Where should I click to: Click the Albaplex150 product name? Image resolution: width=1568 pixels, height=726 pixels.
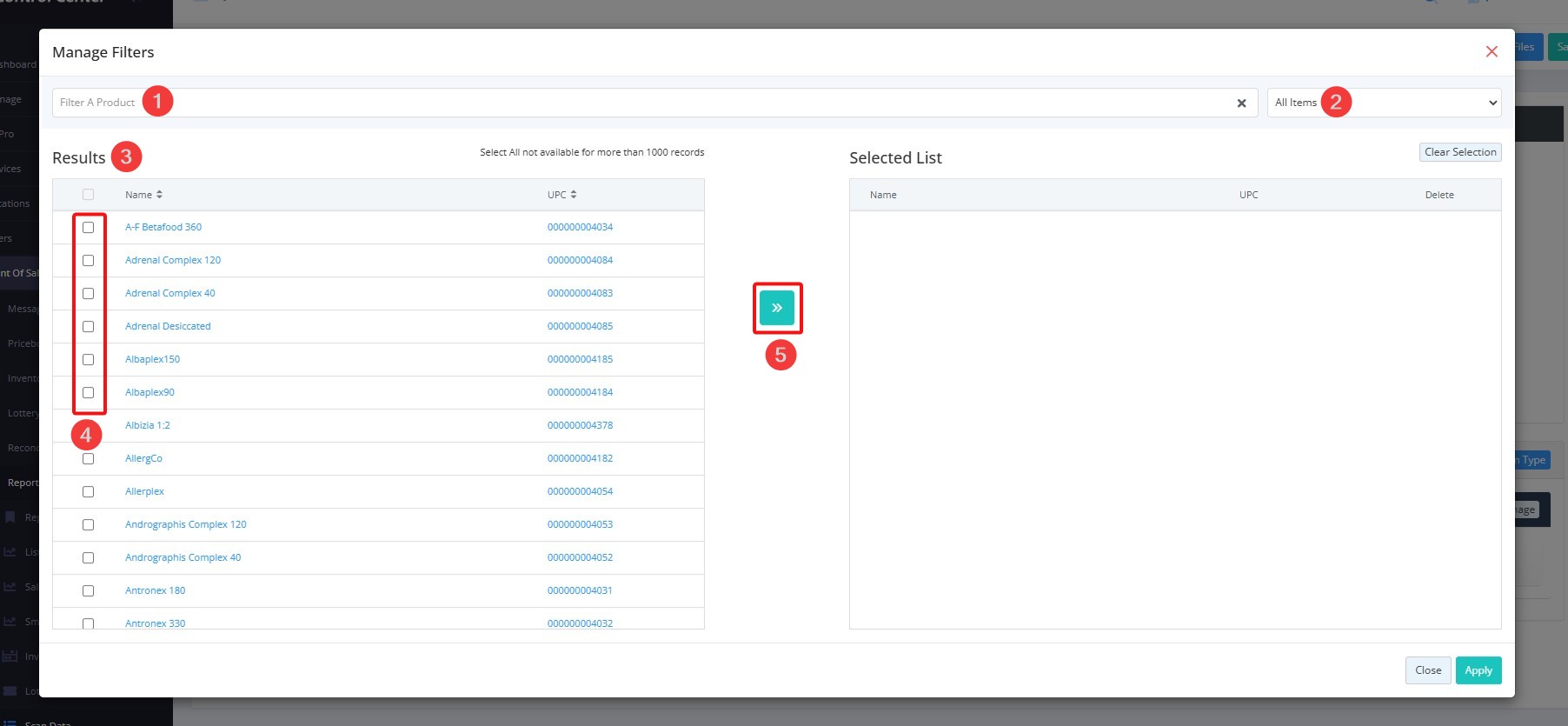click(152, 360)
